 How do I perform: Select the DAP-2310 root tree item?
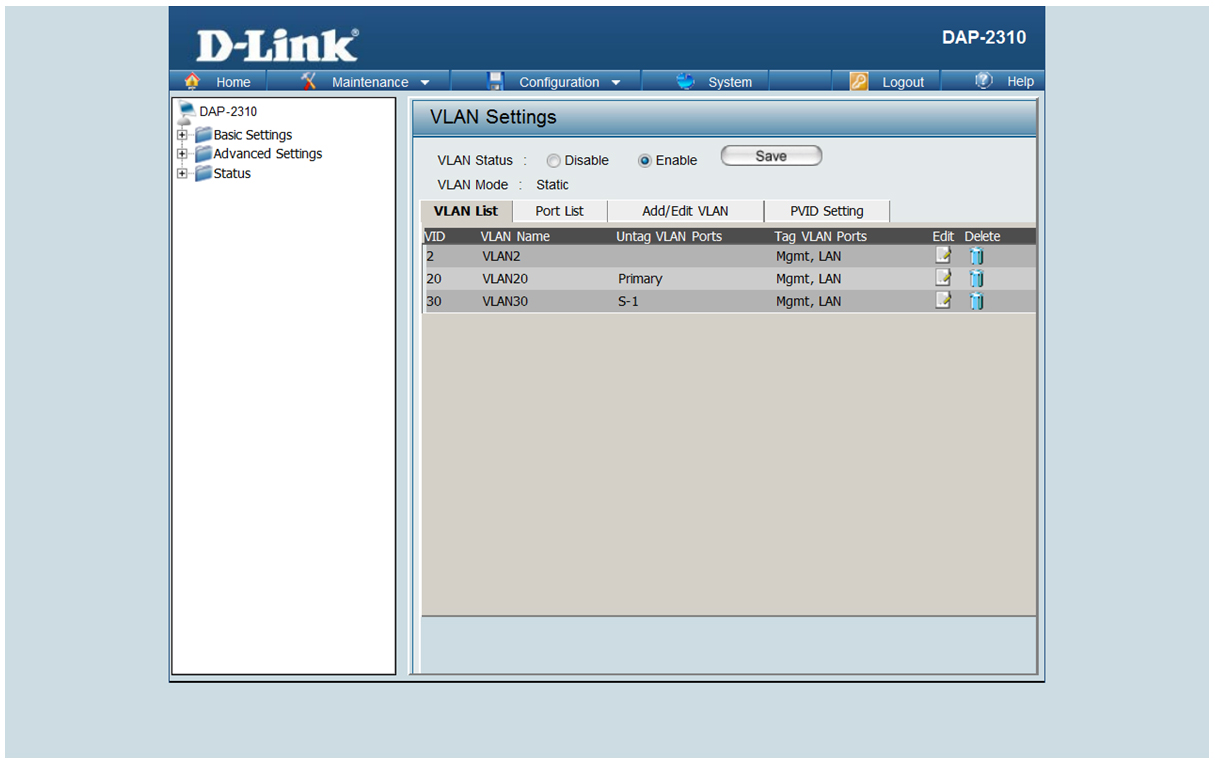click(x=227, y=111)
